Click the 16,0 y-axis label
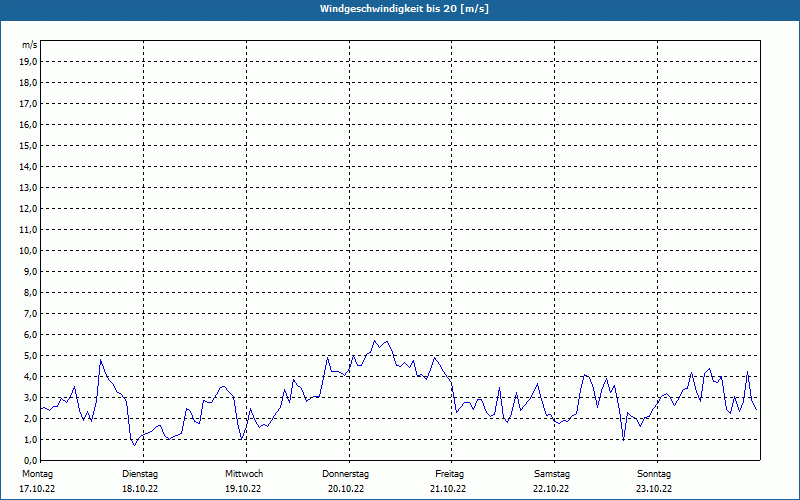 pos(28,124)
